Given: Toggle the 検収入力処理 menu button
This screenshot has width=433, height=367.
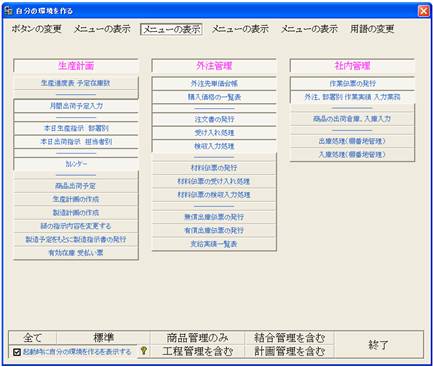Looking at the screenshot, I should click(x=214, y=146).
